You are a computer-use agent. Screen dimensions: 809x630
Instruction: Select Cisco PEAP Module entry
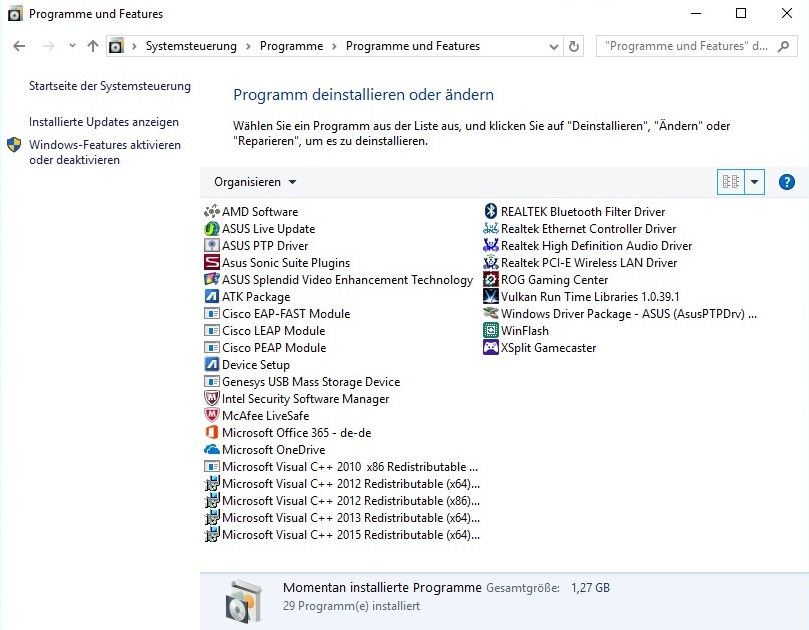click(265, 348)
